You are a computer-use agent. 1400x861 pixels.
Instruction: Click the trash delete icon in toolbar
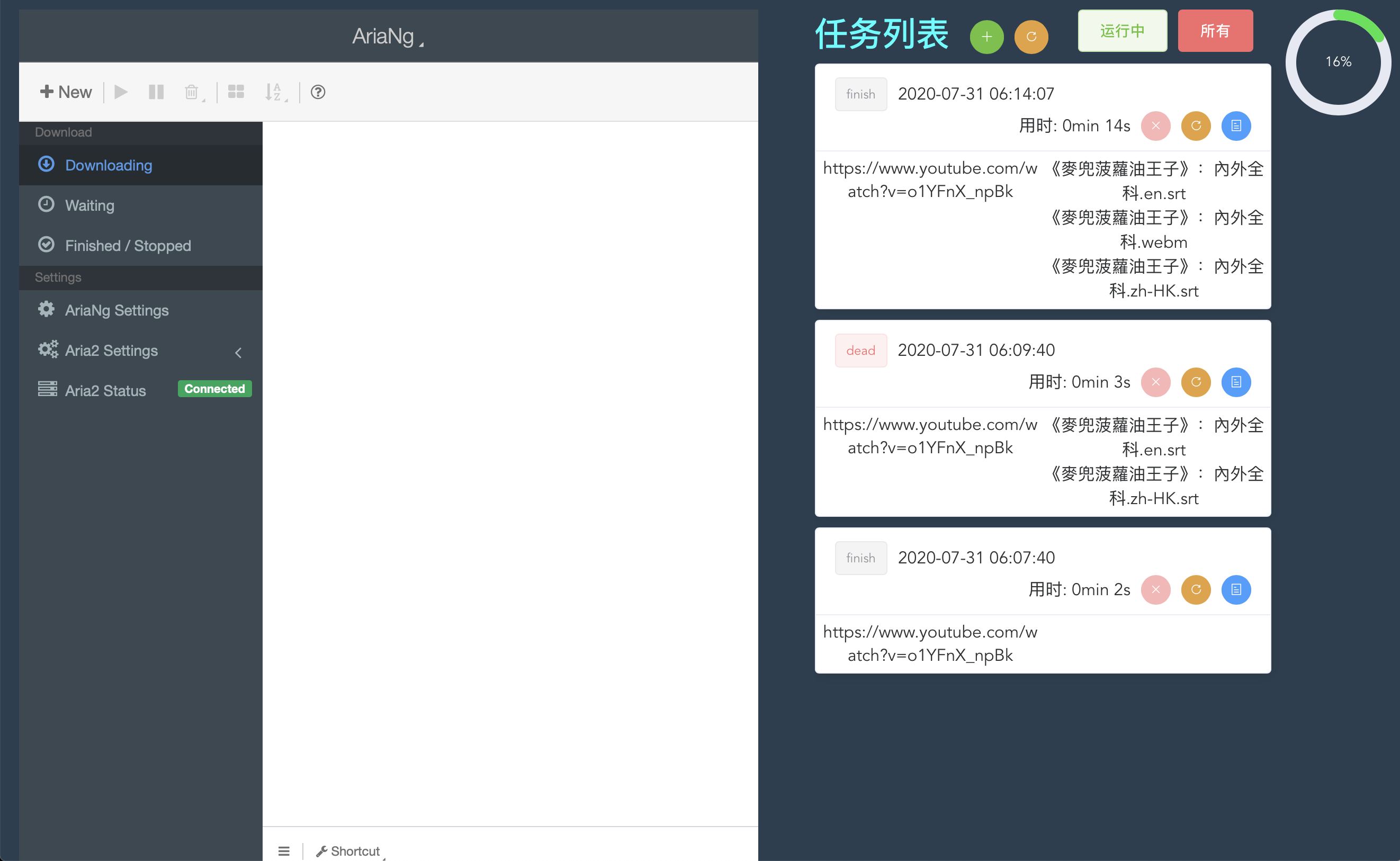(191, 92)
